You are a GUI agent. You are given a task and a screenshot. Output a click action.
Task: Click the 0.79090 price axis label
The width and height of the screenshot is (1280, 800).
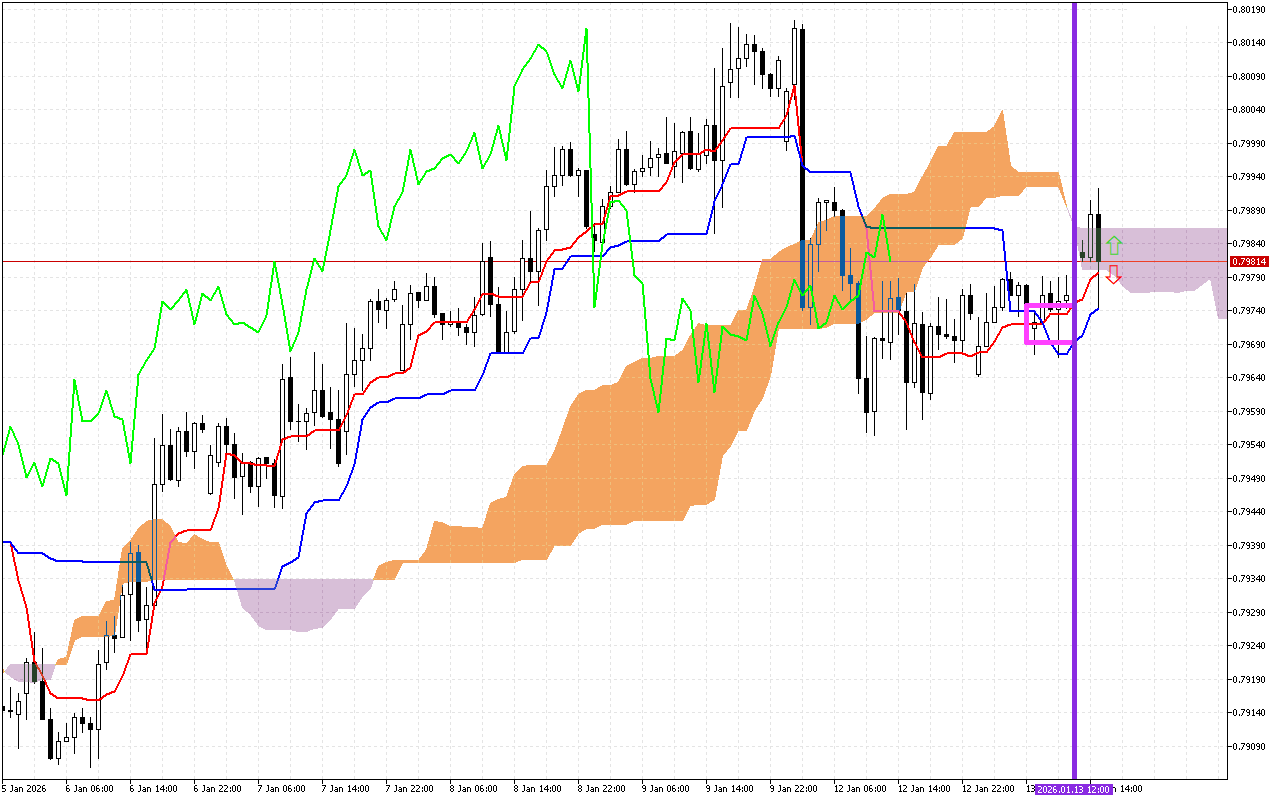[1250, 746]
